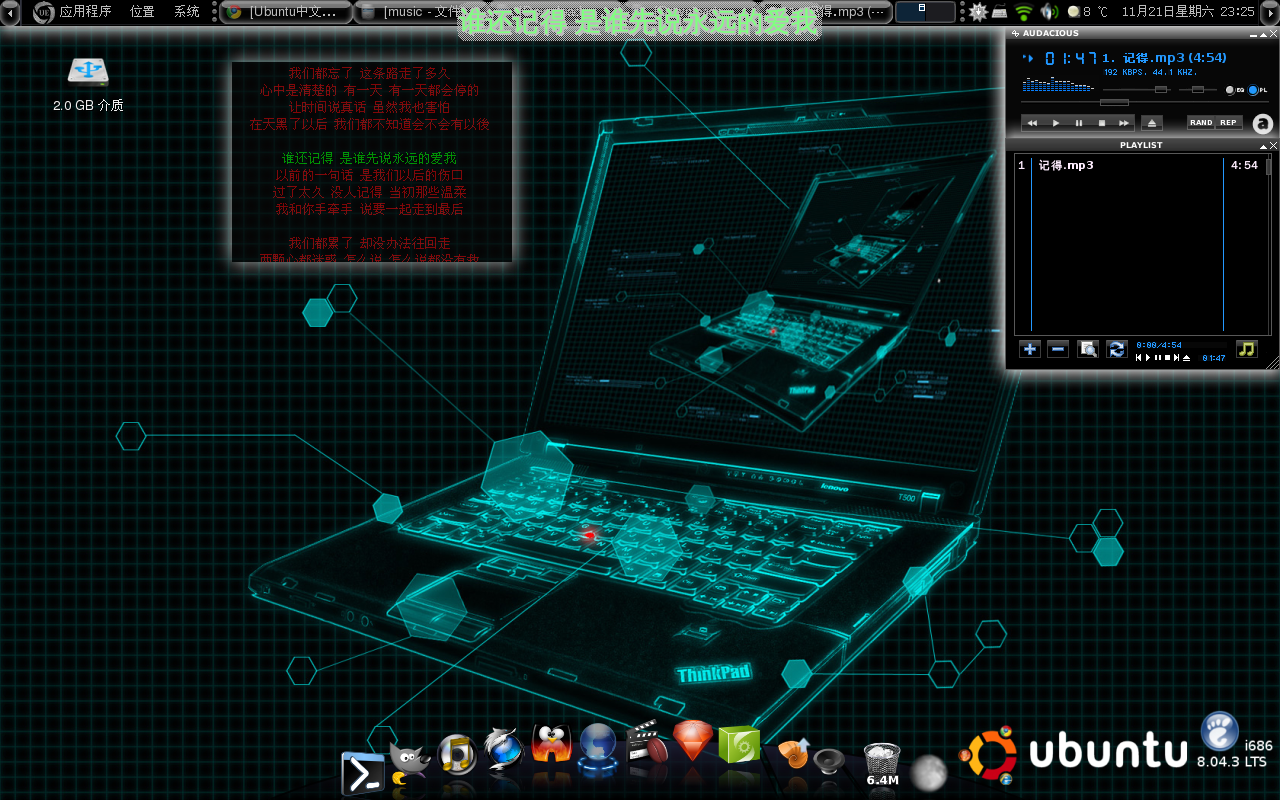Launch the blue globe dock icon

tap(598, 748)
